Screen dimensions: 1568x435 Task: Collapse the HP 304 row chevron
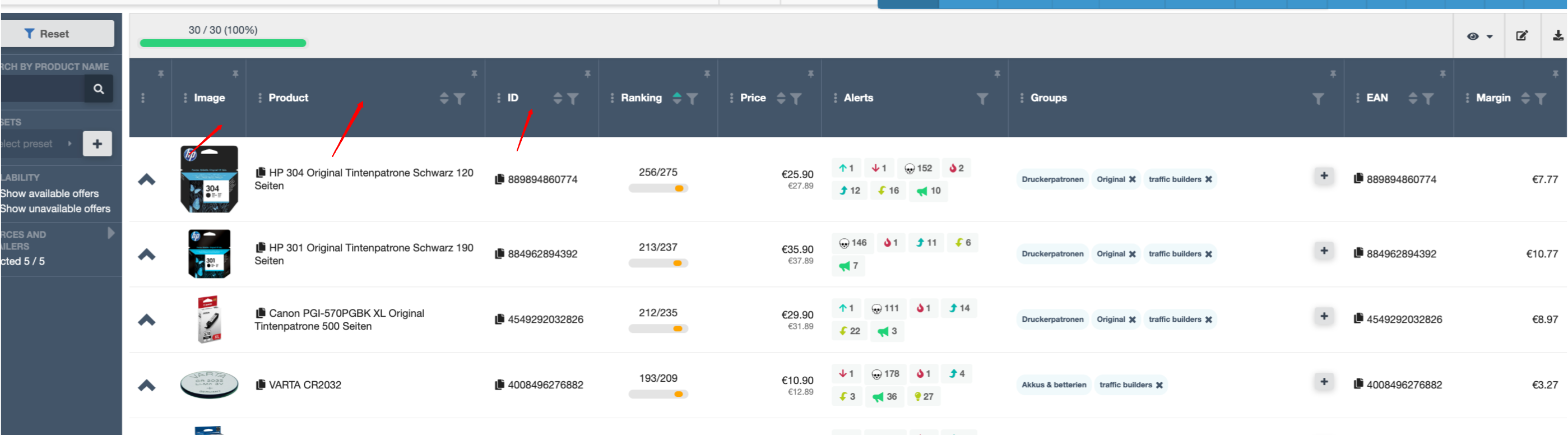click(147, 179)
